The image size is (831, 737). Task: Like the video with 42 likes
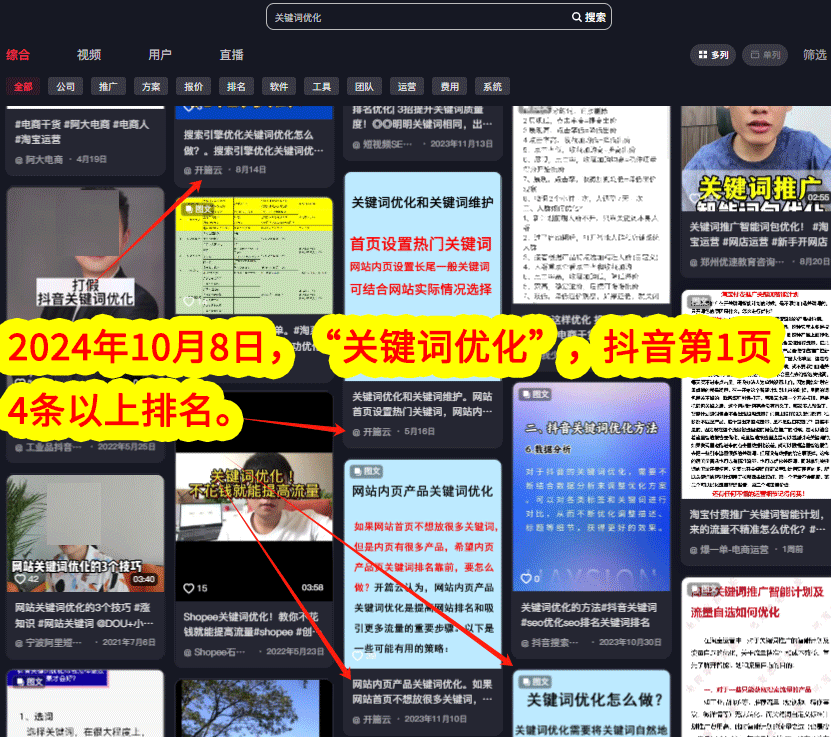pos(20,579)
